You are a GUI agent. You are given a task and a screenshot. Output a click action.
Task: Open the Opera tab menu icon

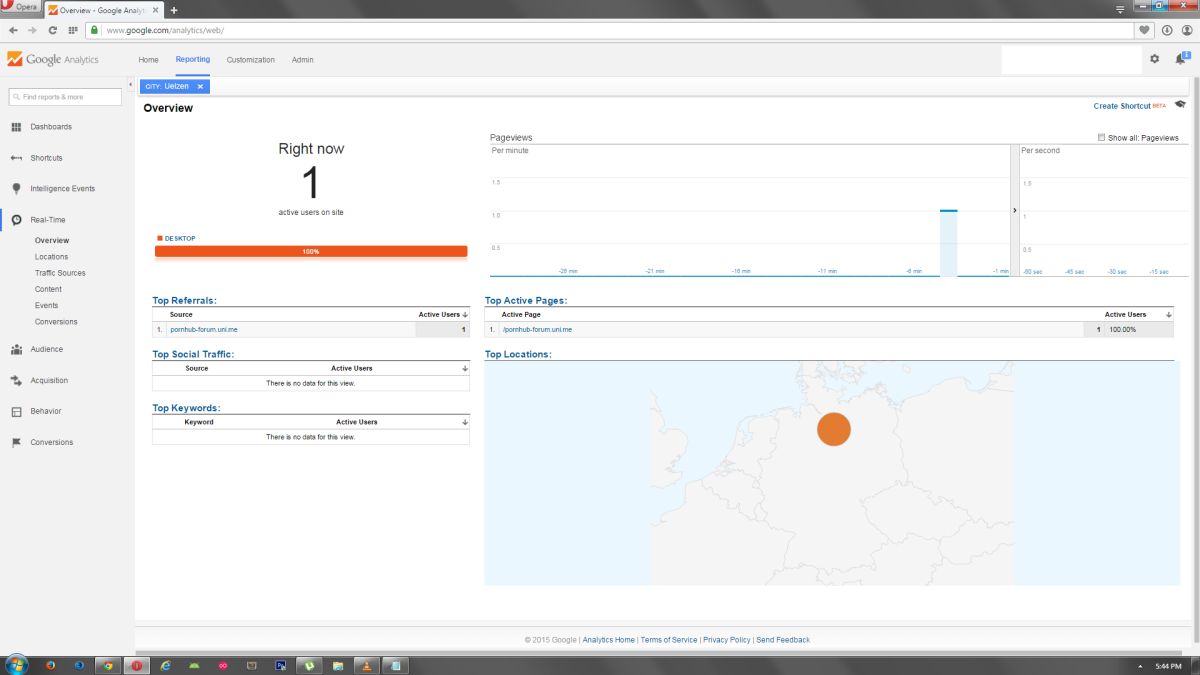[x=1120, y=9]
